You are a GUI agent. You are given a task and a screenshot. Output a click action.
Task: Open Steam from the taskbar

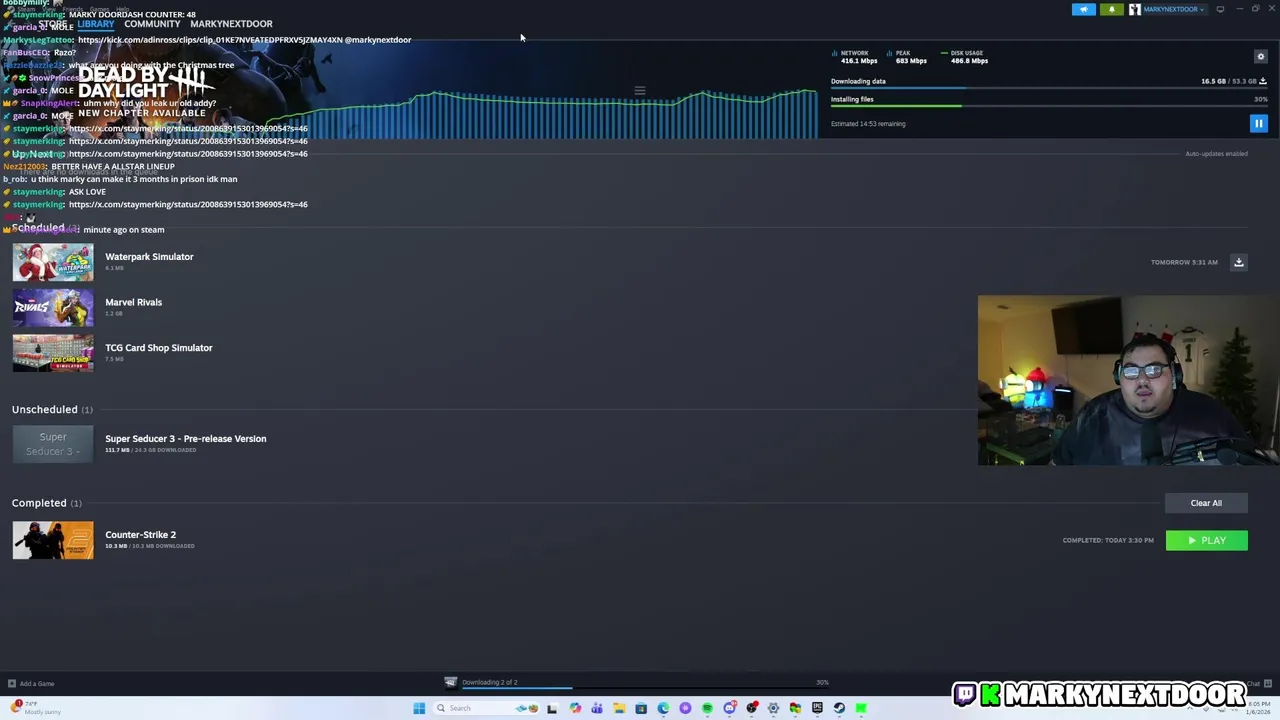click(839, 708)
